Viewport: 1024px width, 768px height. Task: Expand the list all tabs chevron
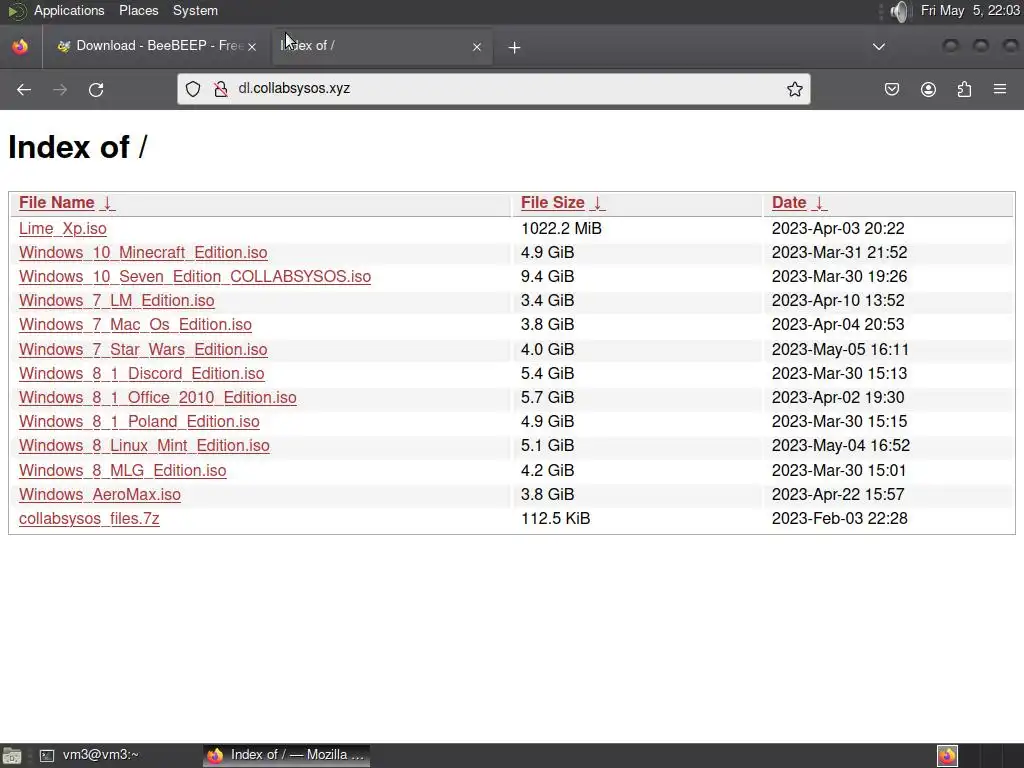879,46
